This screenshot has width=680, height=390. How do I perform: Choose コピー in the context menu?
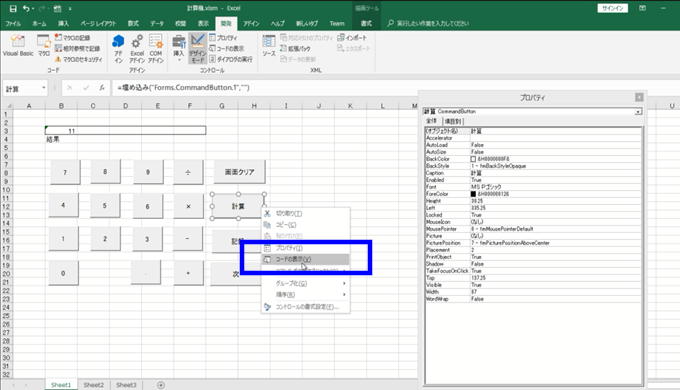(x=305, y=225)
